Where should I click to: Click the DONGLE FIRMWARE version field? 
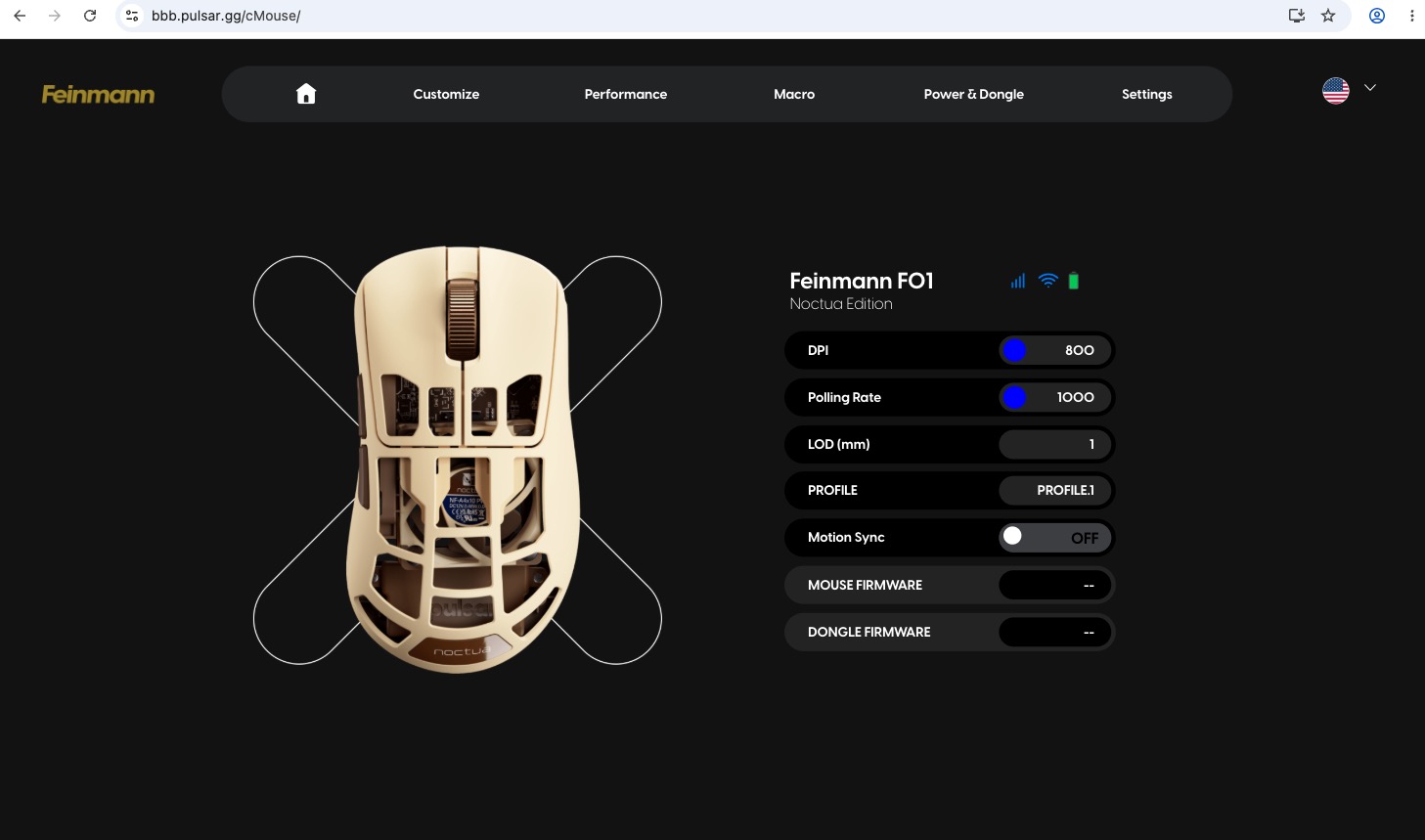[x=1055, y=632]
